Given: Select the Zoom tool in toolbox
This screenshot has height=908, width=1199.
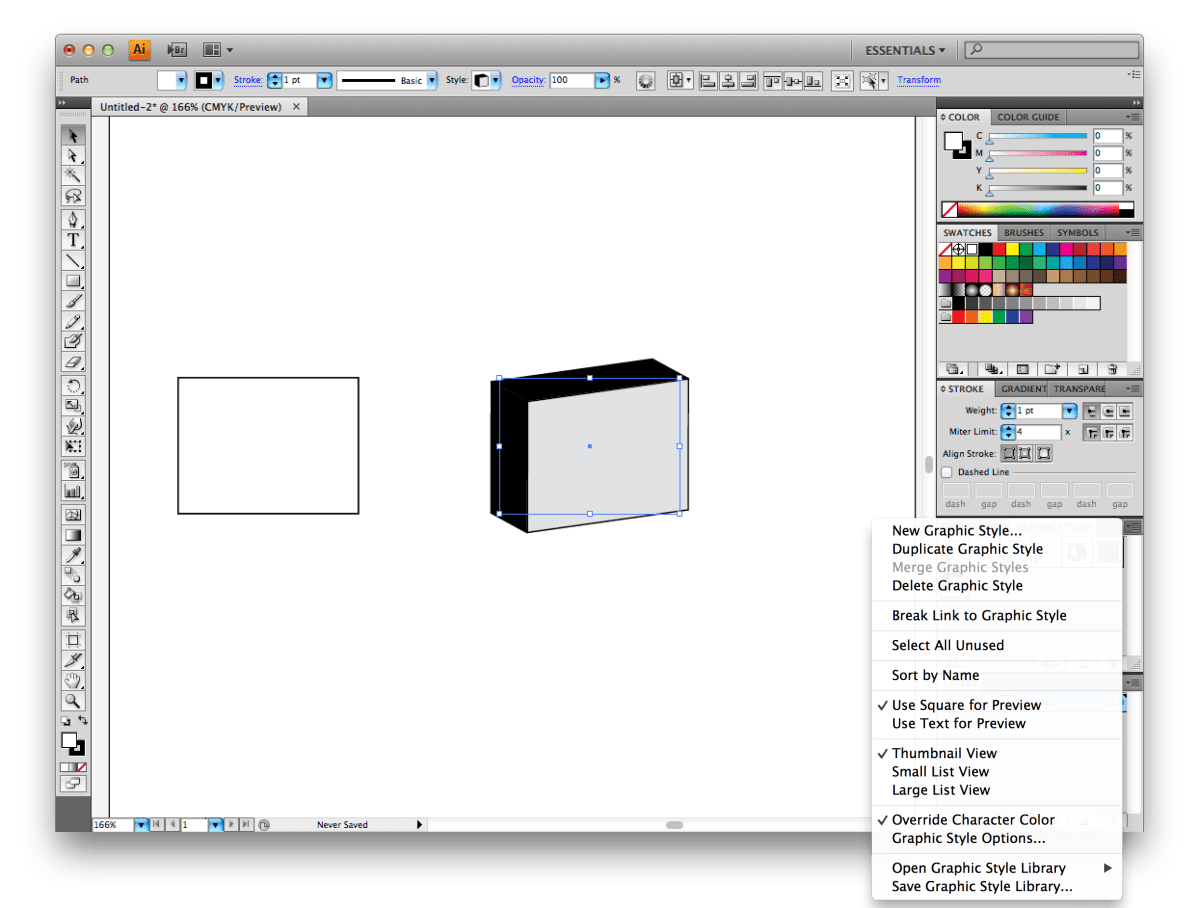Looking at the screenshot, I should 73,700.
